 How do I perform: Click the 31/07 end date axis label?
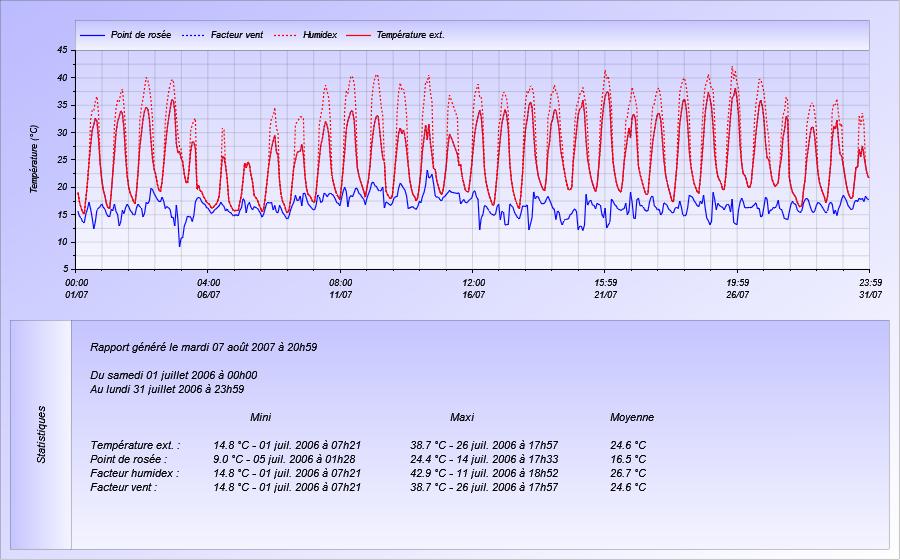[870, 295]
